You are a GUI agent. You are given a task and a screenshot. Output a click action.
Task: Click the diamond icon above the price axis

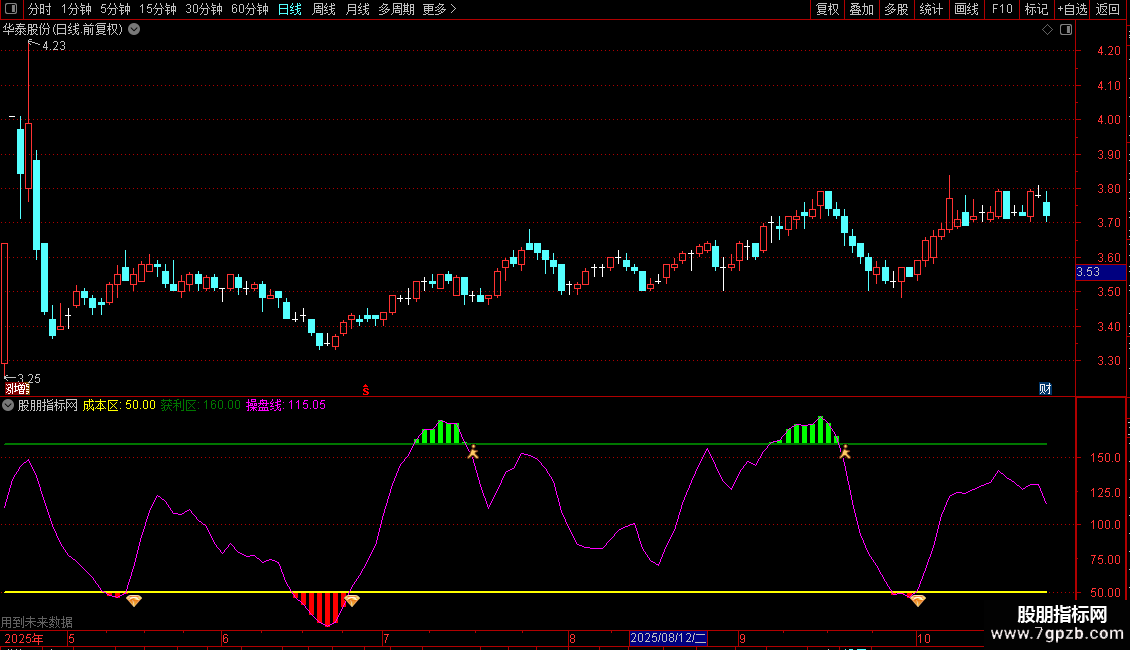pyautogui.click(x=1047, y=29)
